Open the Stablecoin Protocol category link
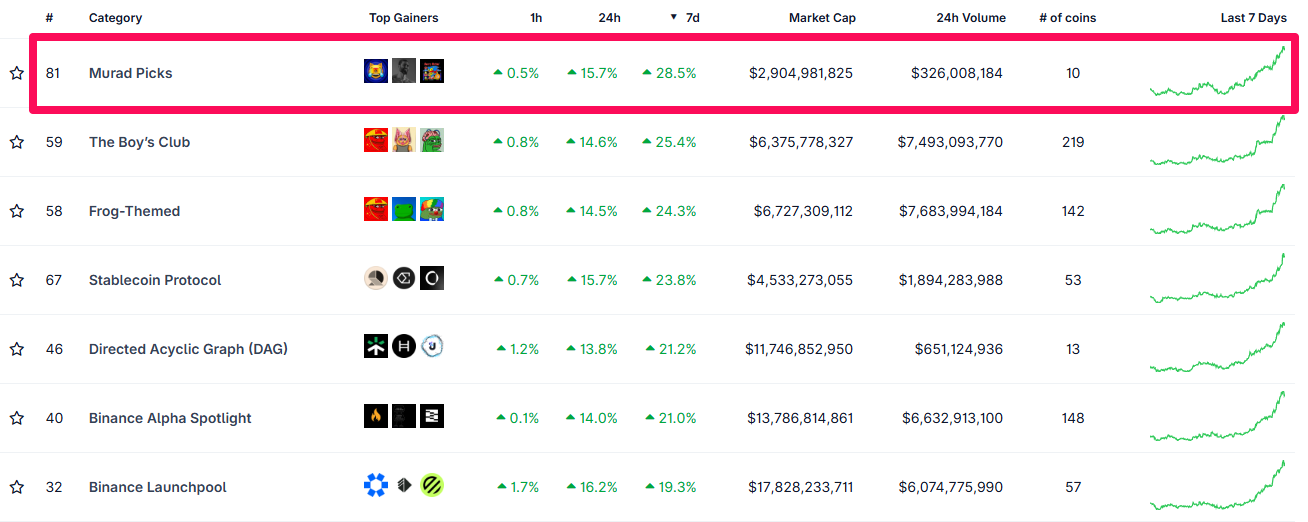The height and width of the screenshot is (522, 1308). [x=155, y=280]
